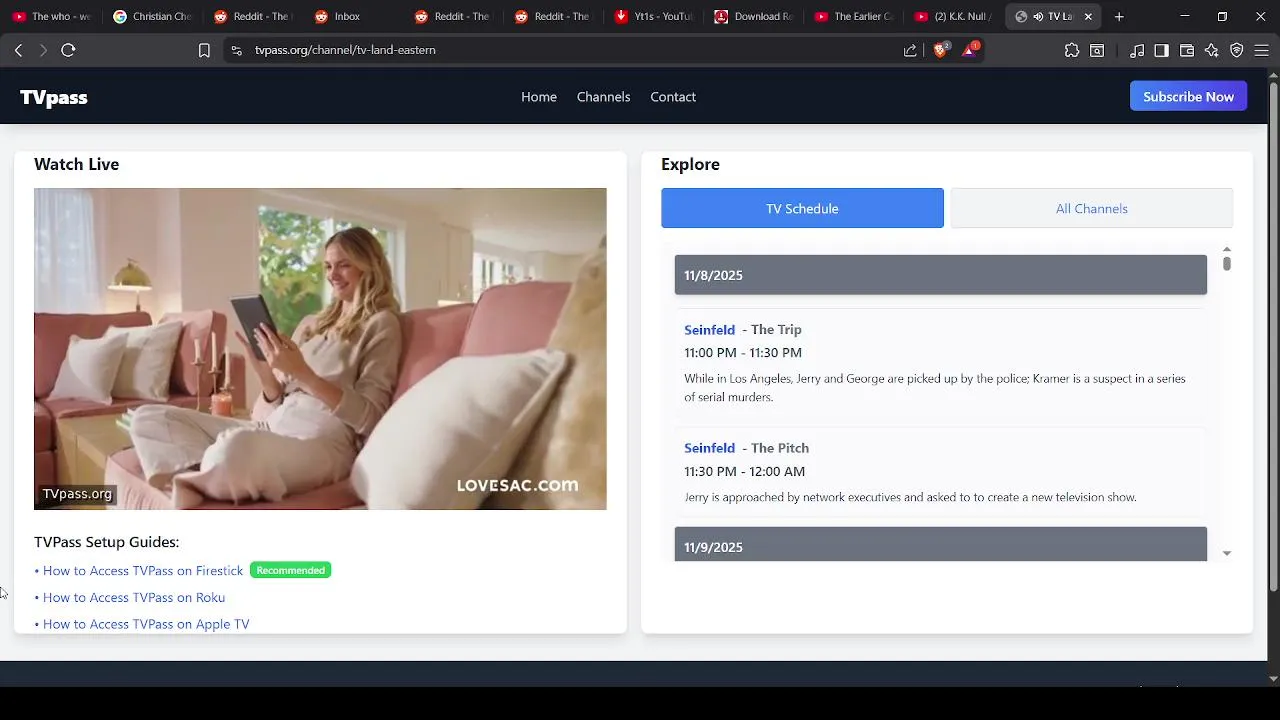
Task: Open the Brave VPN shield icon
Action: click(1237, 50)
